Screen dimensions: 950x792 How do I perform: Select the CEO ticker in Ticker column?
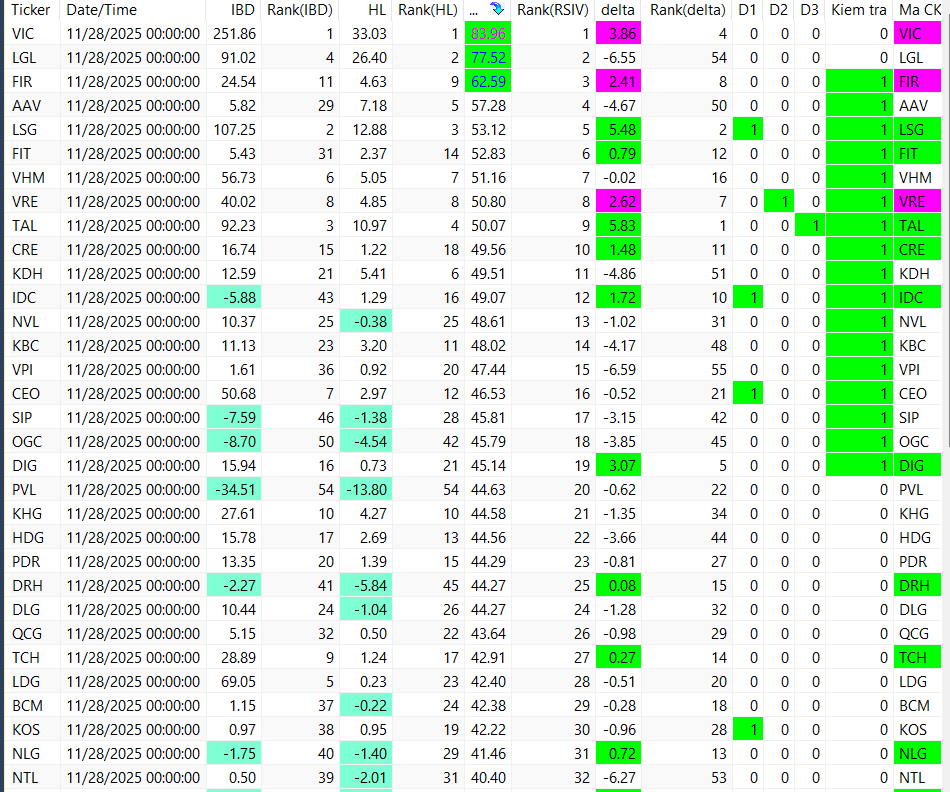(x=26, y=394)
